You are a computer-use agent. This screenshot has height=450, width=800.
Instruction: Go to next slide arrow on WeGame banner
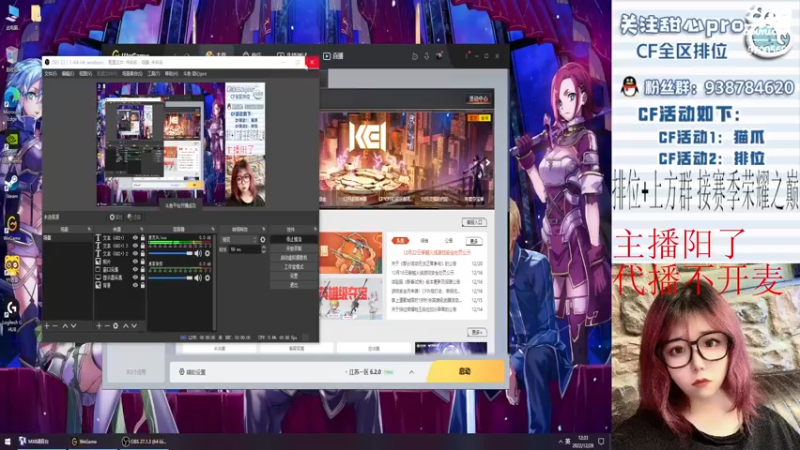(487, 162)
